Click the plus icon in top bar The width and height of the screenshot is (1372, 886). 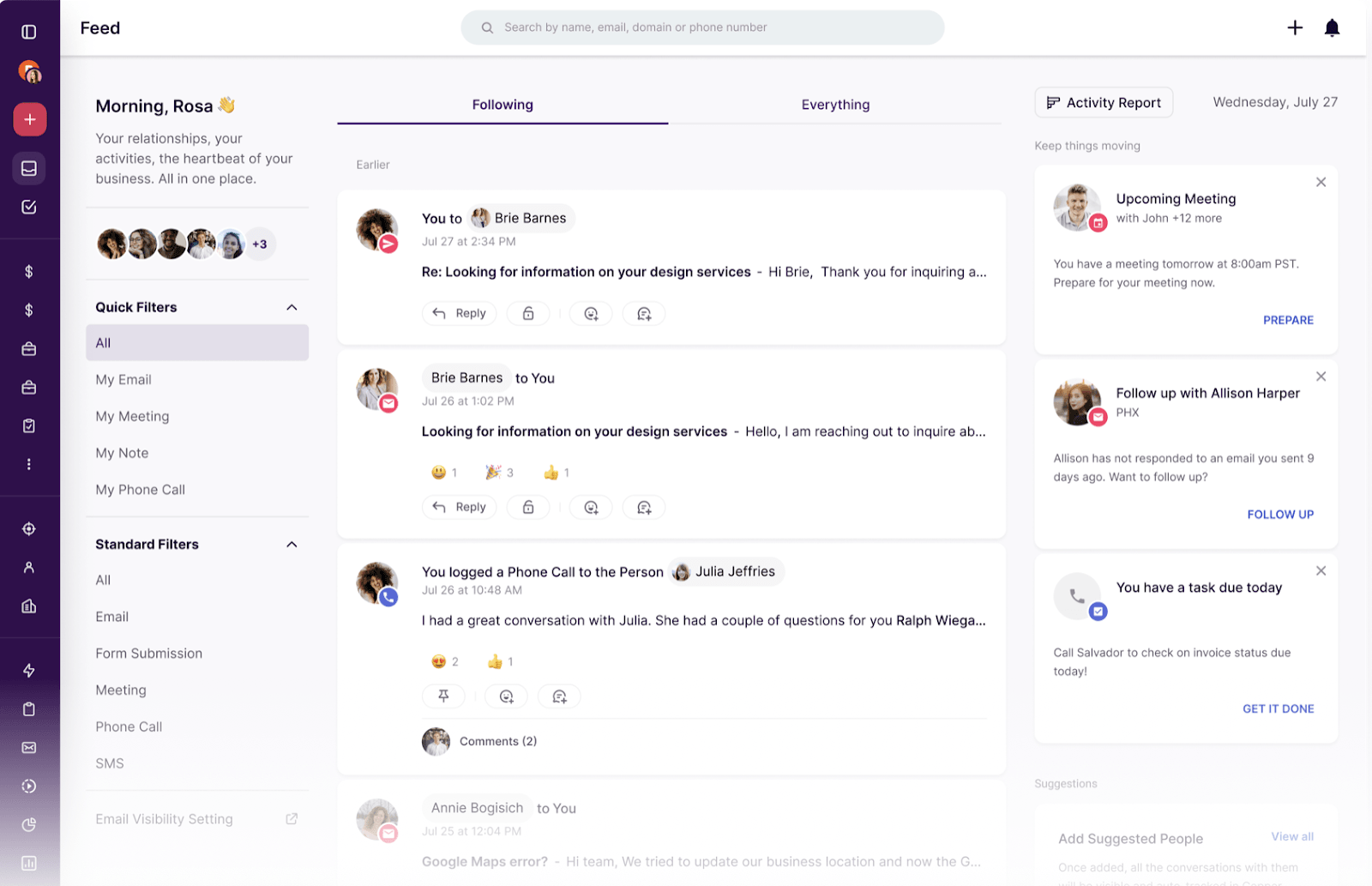tap(1295, 28)
